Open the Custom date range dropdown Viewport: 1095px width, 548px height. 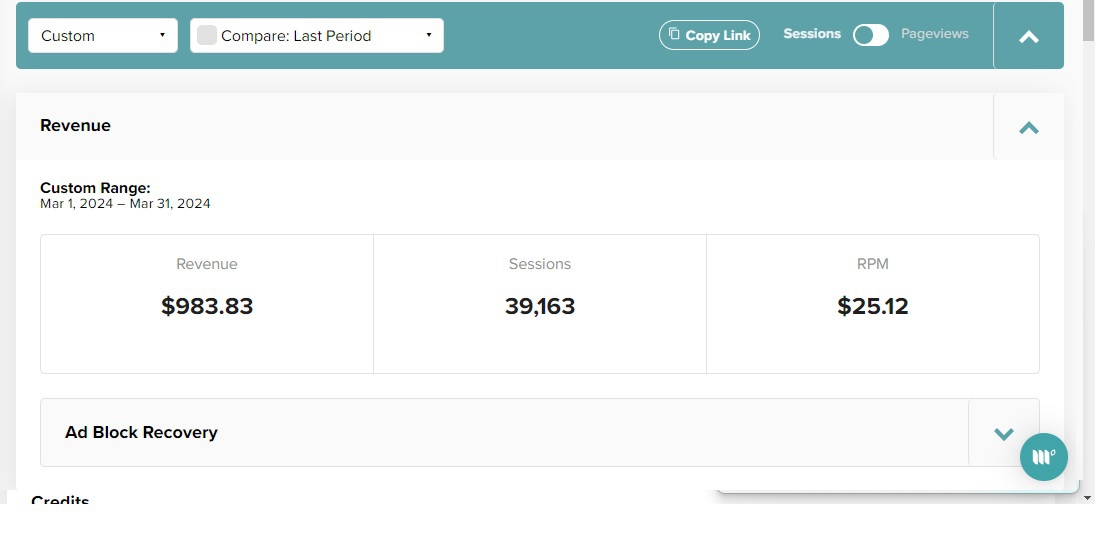coord(103,36)
